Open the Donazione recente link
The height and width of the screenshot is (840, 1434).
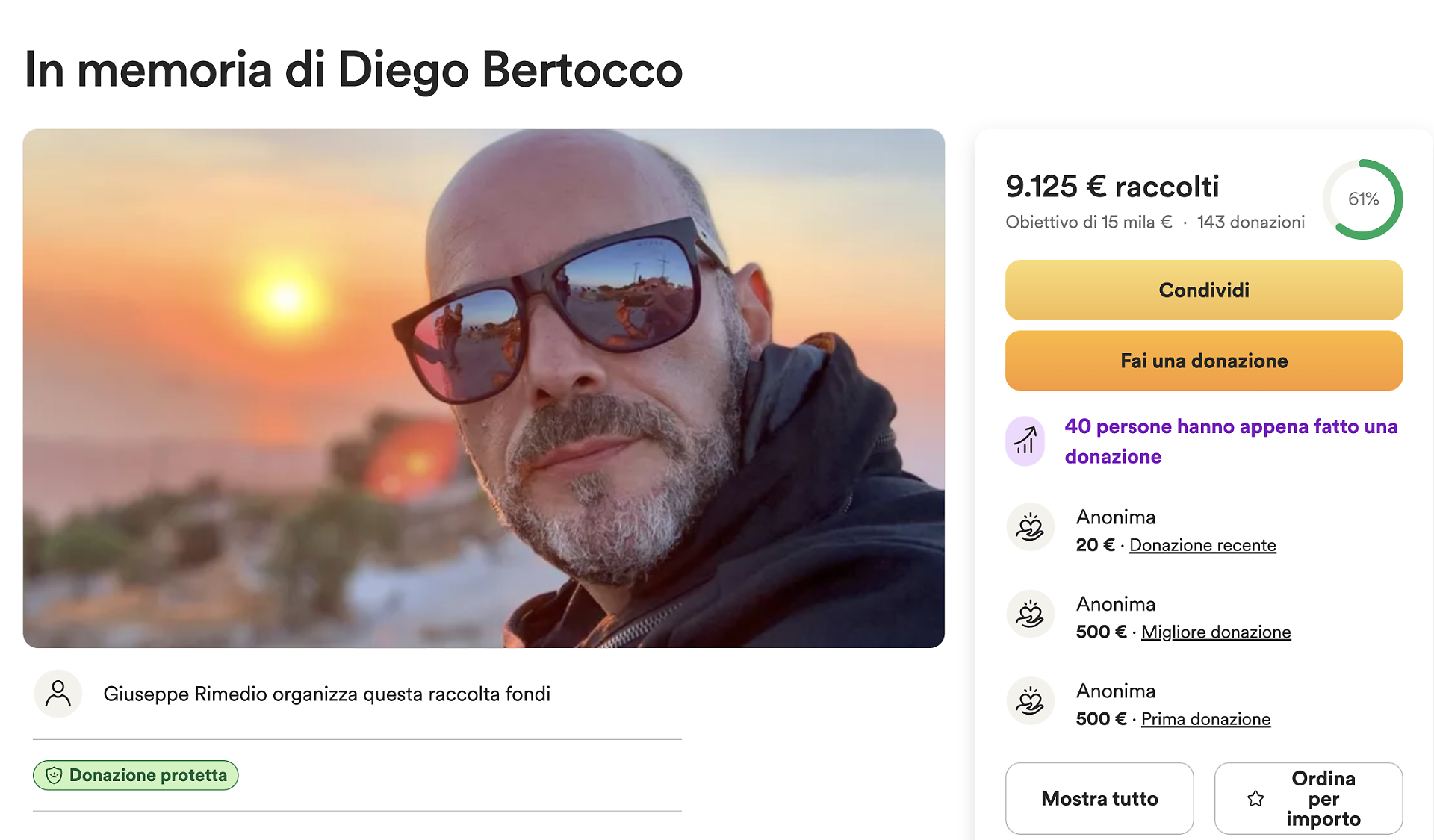pyautogui.click(x=1202, y=545)
